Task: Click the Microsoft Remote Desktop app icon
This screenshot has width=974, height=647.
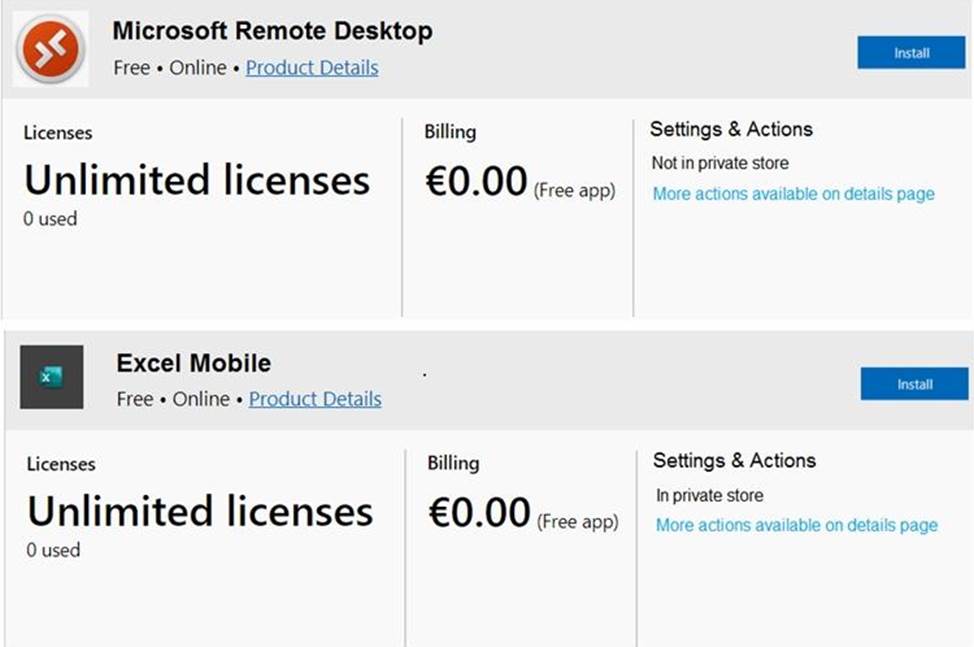Action: tap(51, 48)
